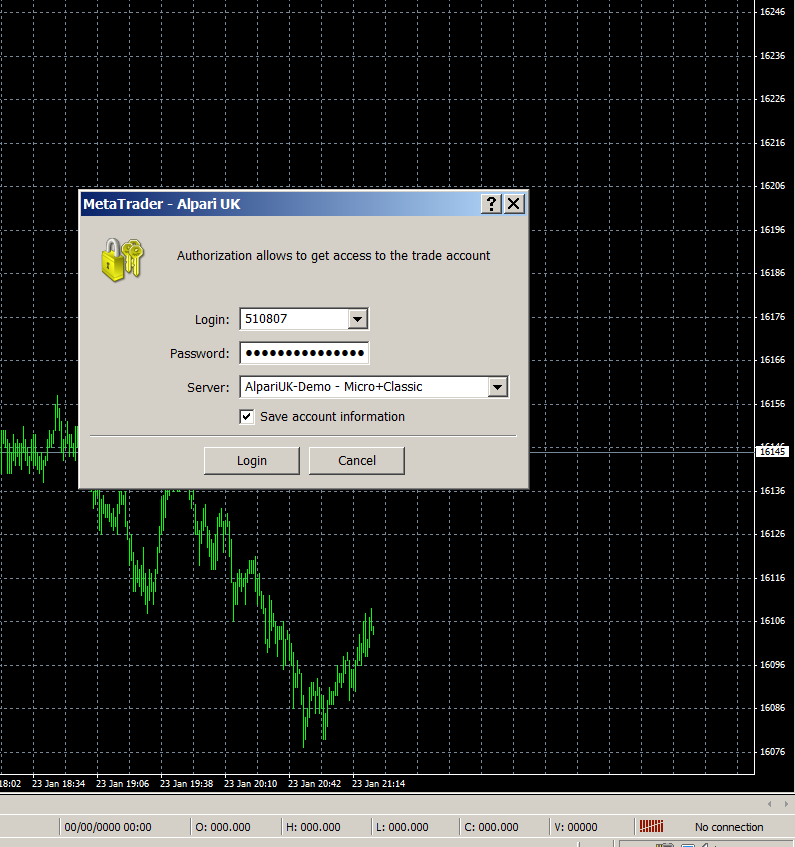Toggle Save account information checkbox
This screenshot has height=847, width=795.
tap(246, 416)
